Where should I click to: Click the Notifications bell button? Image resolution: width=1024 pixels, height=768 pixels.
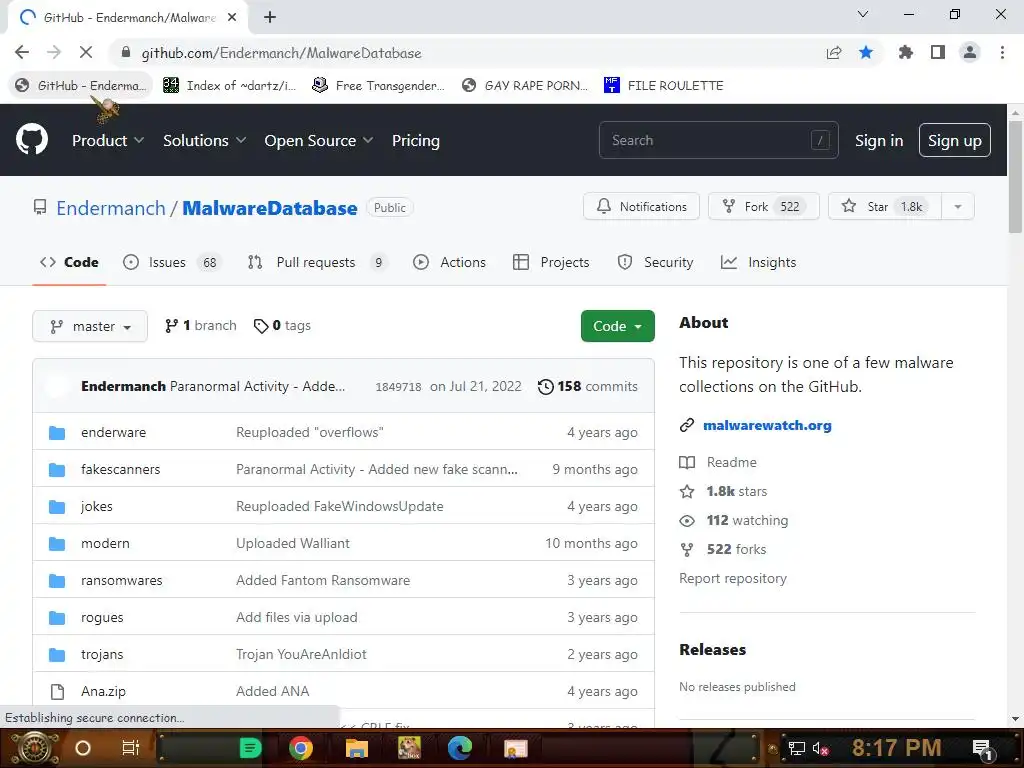[x=641, y=206]
